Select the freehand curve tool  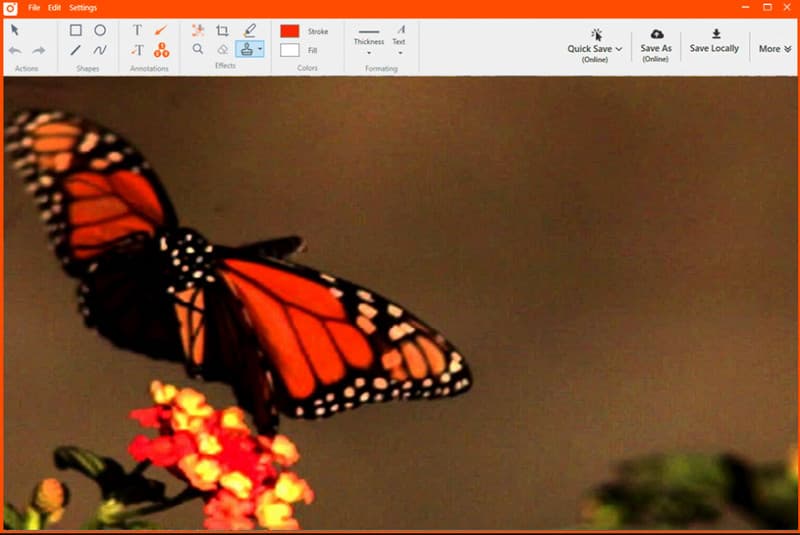tap(100, 50)
